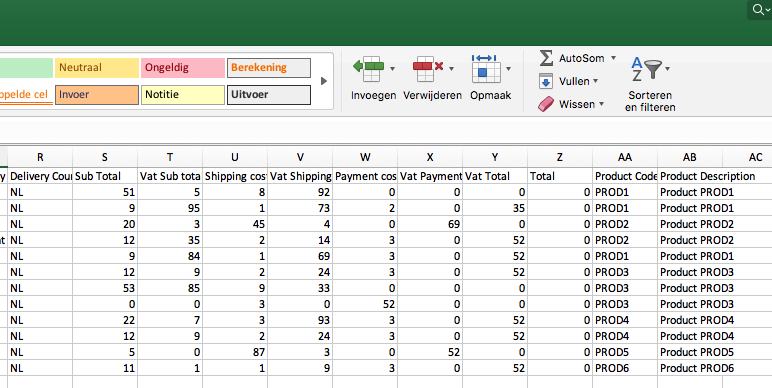Click the Wissen eraser icon
772x388 pixels.
click(x=546, y=104)
